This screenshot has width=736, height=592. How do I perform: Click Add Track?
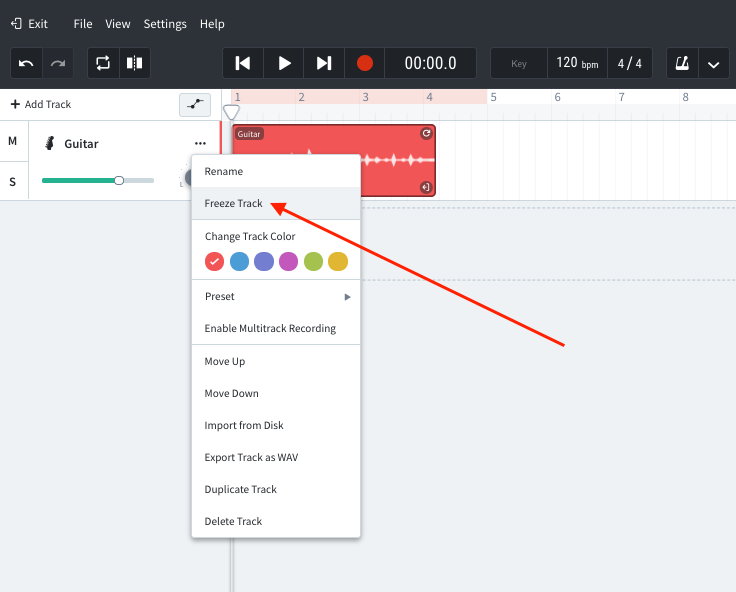point(41,104)
